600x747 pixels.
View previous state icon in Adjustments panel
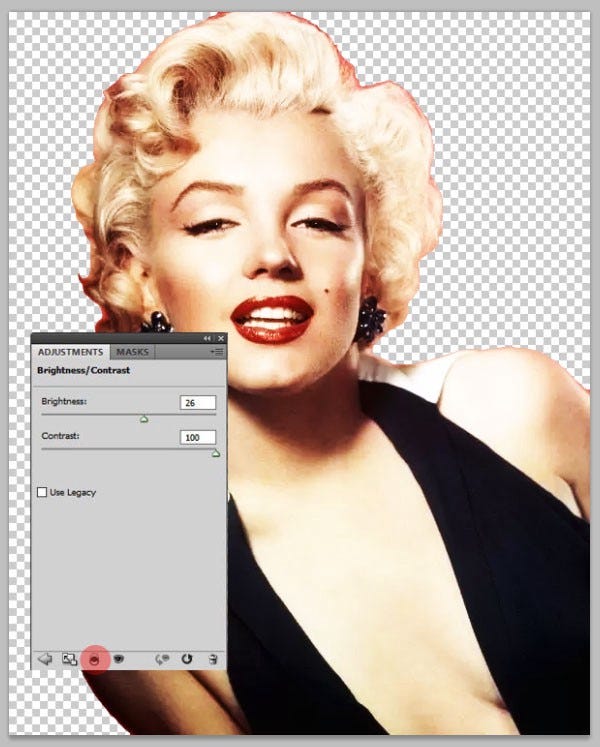coord(163,659)
